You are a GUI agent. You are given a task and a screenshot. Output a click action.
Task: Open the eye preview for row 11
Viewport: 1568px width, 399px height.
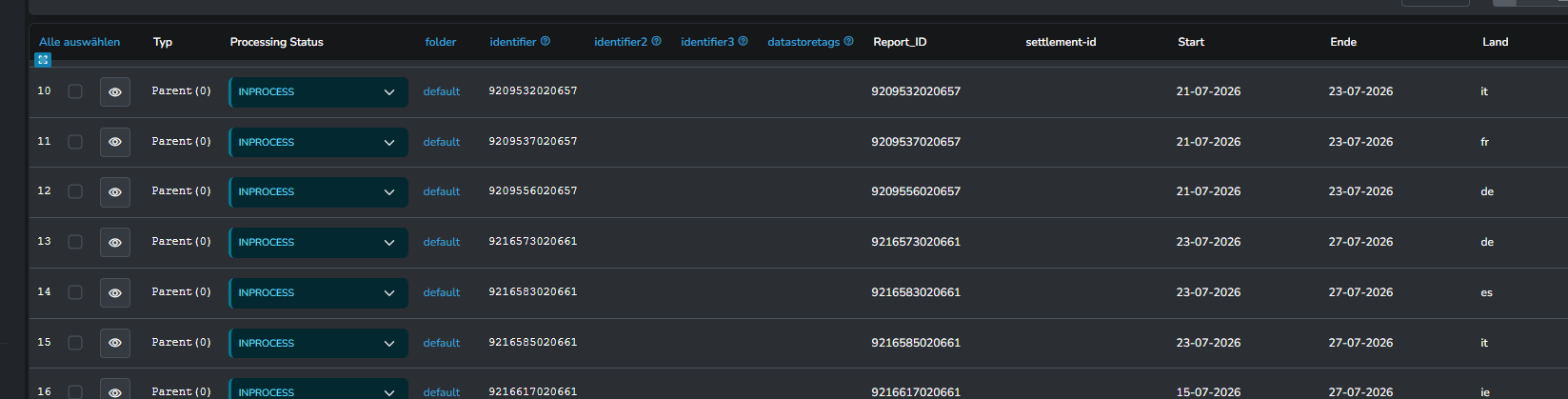115,142
